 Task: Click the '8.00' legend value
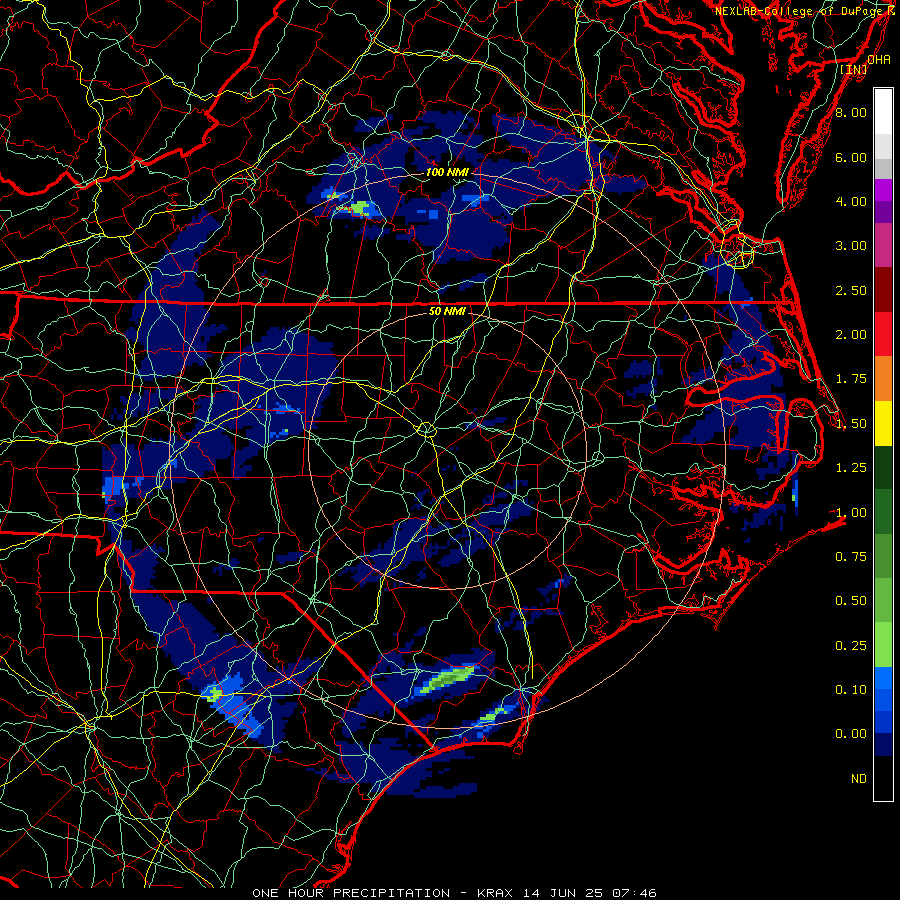click(851, 112)
